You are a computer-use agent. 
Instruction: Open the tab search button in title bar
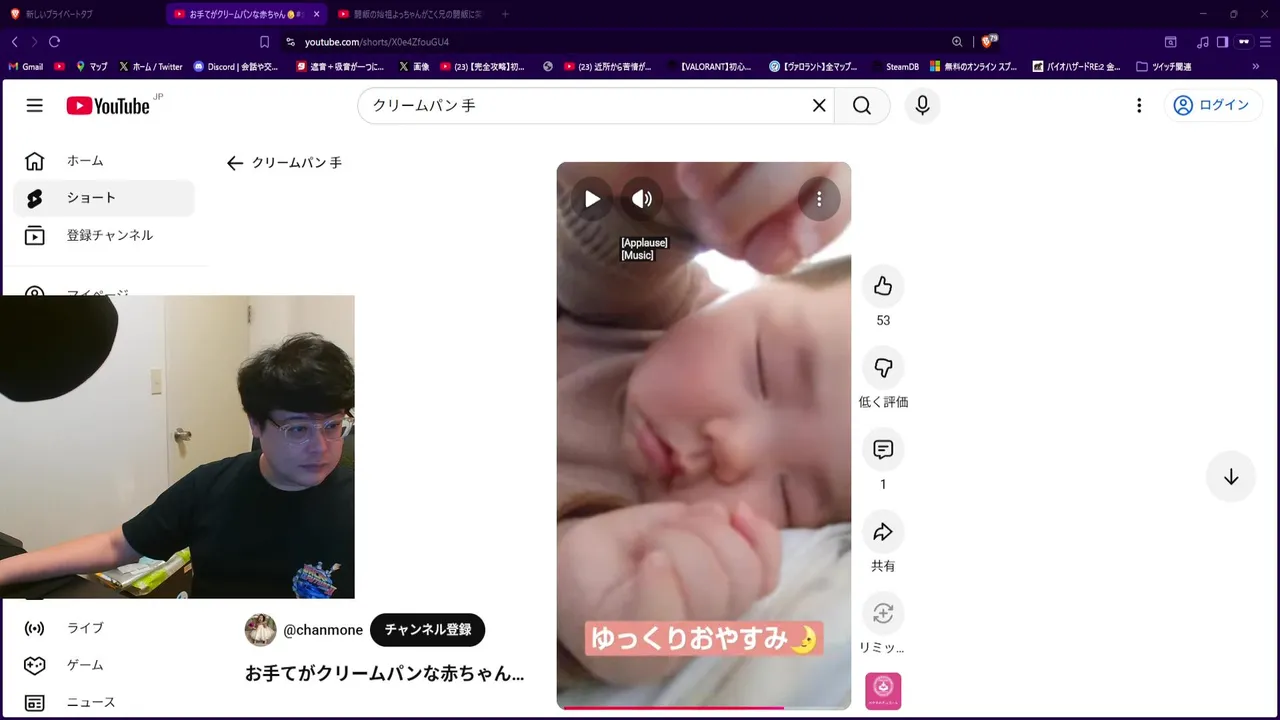pyautogui.click(x=1170, y=42)
